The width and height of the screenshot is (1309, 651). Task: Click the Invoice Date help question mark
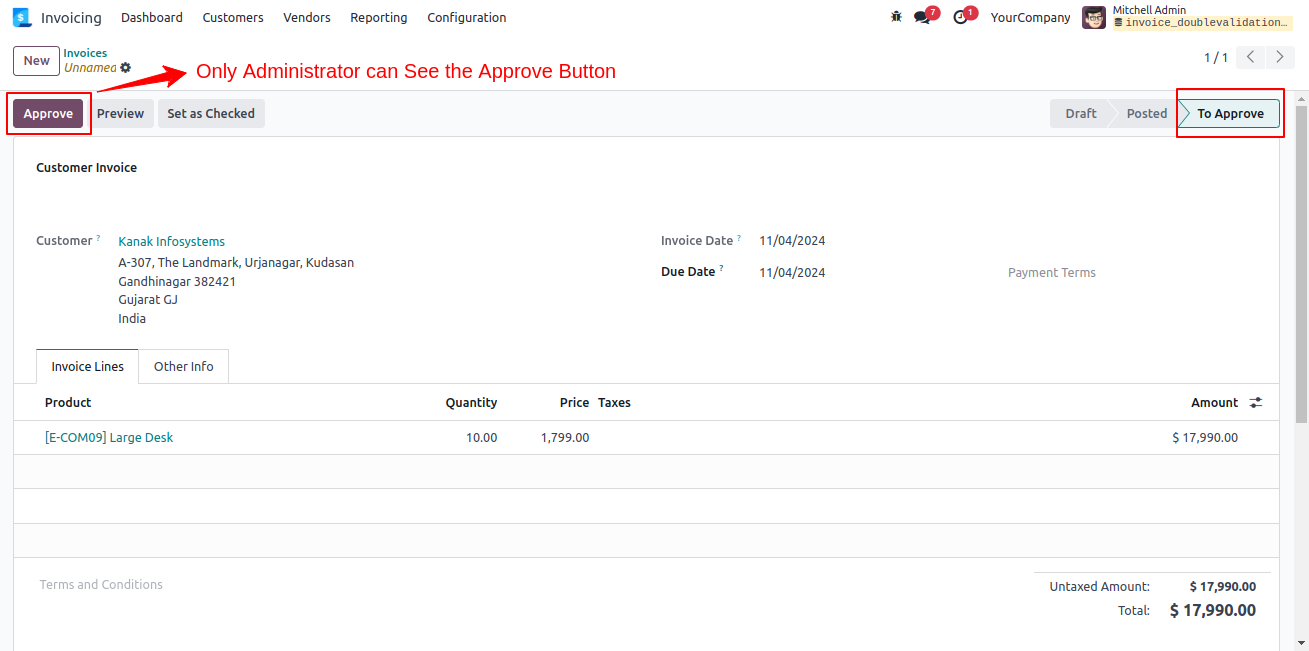coord(739,238)
